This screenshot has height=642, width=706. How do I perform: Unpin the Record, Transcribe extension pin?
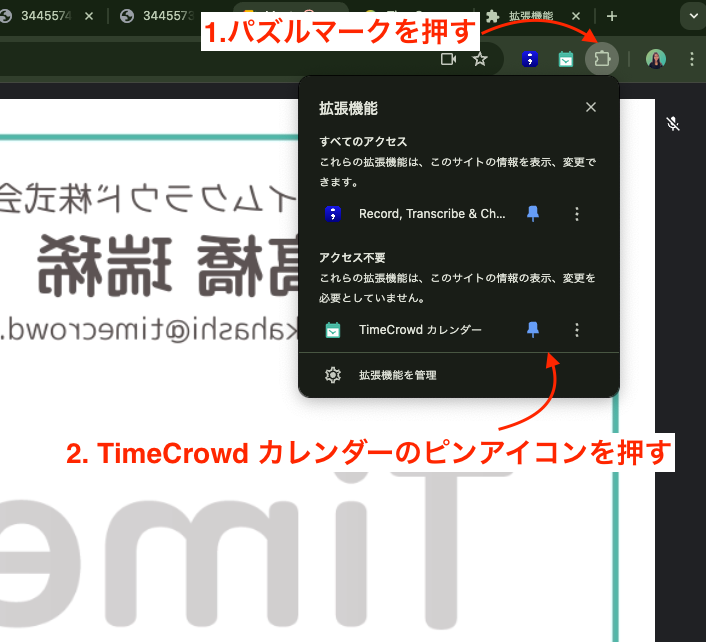(533, 213)
